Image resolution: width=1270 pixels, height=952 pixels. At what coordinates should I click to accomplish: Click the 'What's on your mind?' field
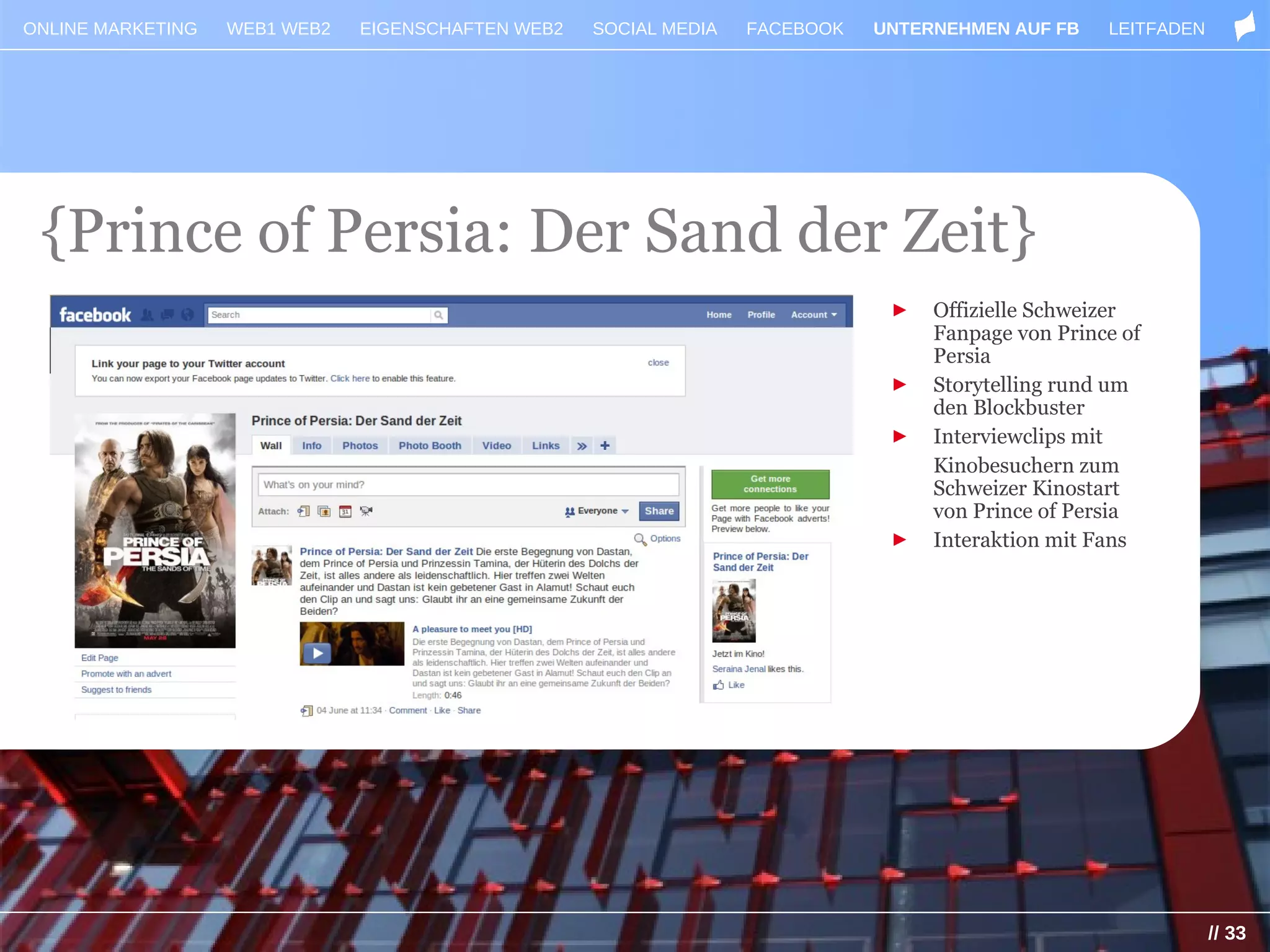pos(468,485)
